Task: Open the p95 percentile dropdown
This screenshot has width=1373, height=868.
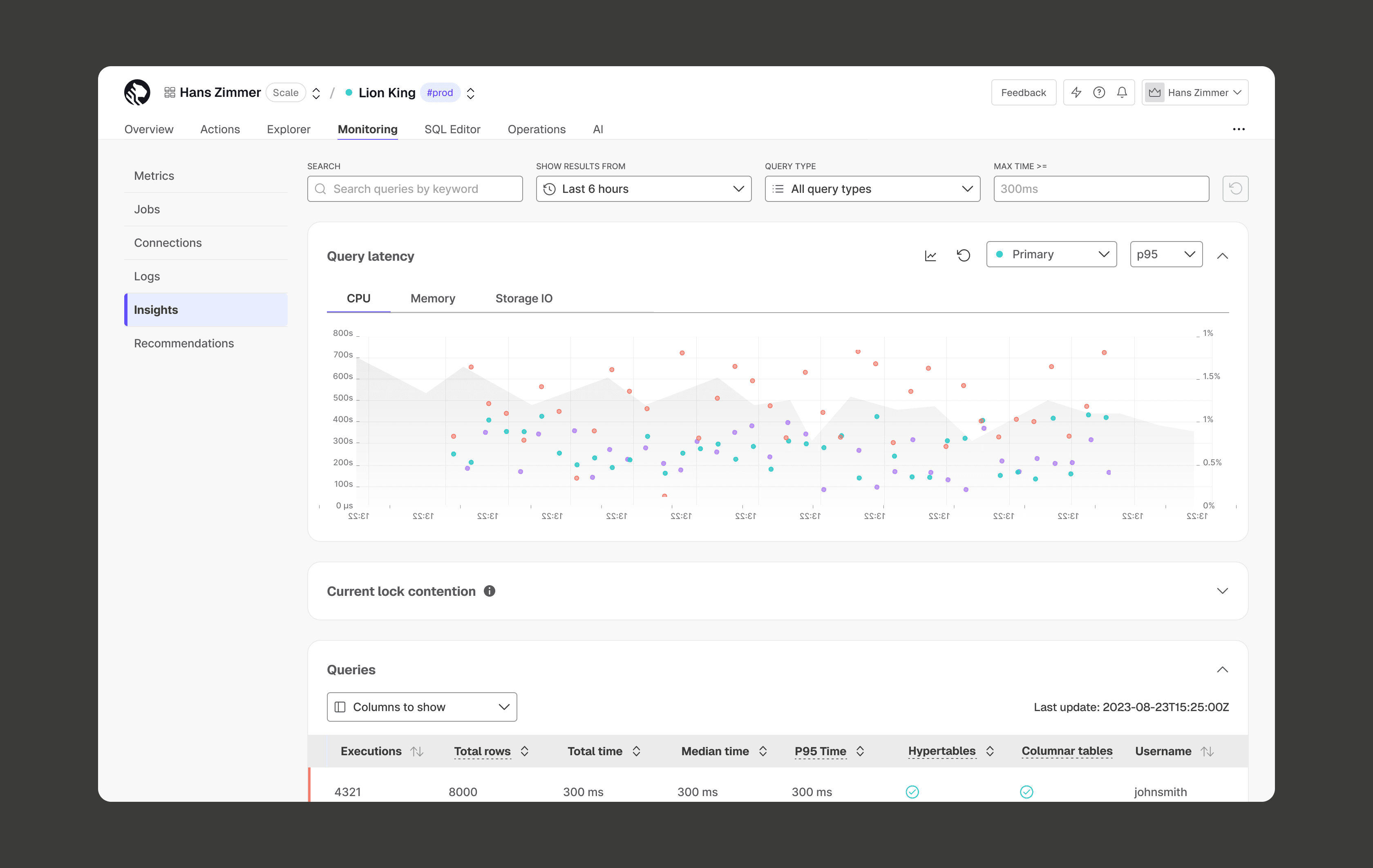Action: 1166,254
